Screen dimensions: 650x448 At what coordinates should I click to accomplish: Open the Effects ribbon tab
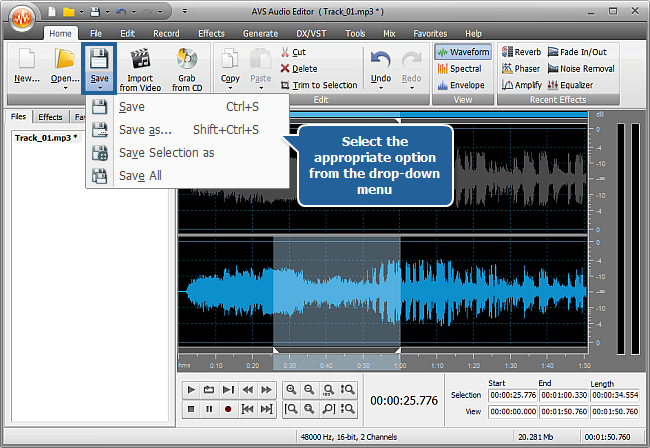[x=211, y=34]
